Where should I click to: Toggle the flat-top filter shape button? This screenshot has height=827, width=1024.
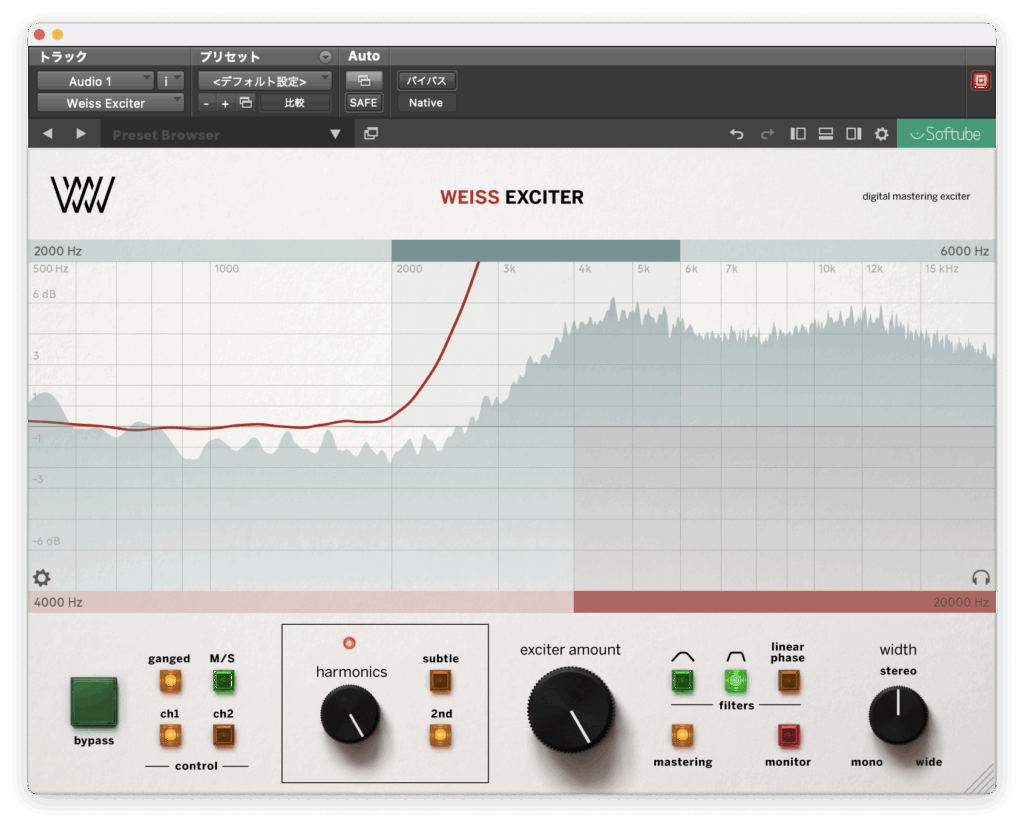point(736,681)
